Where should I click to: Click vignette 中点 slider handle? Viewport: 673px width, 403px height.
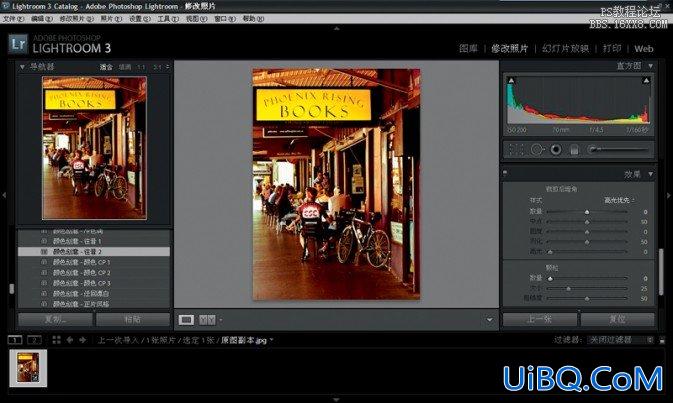point(587,221)
